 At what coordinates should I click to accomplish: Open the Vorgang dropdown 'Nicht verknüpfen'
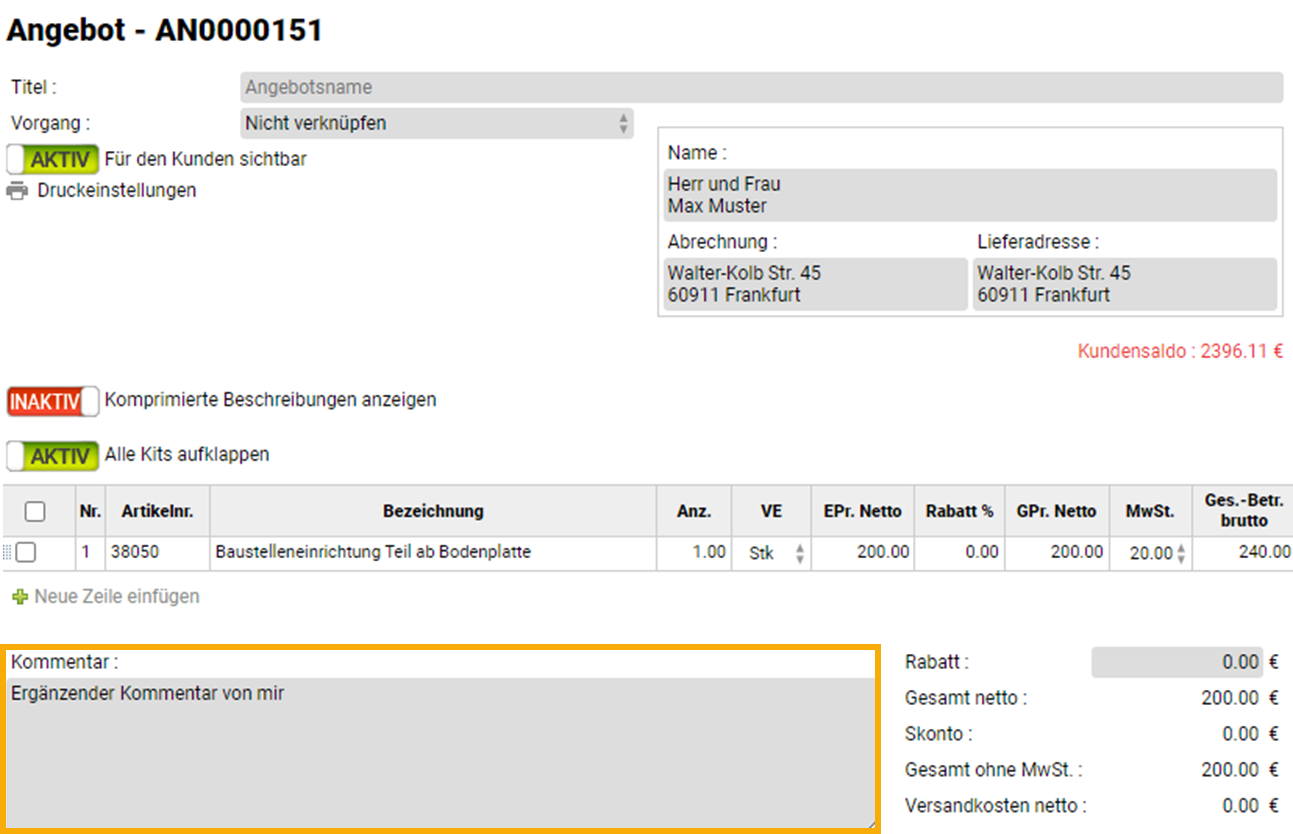[437, 123]
